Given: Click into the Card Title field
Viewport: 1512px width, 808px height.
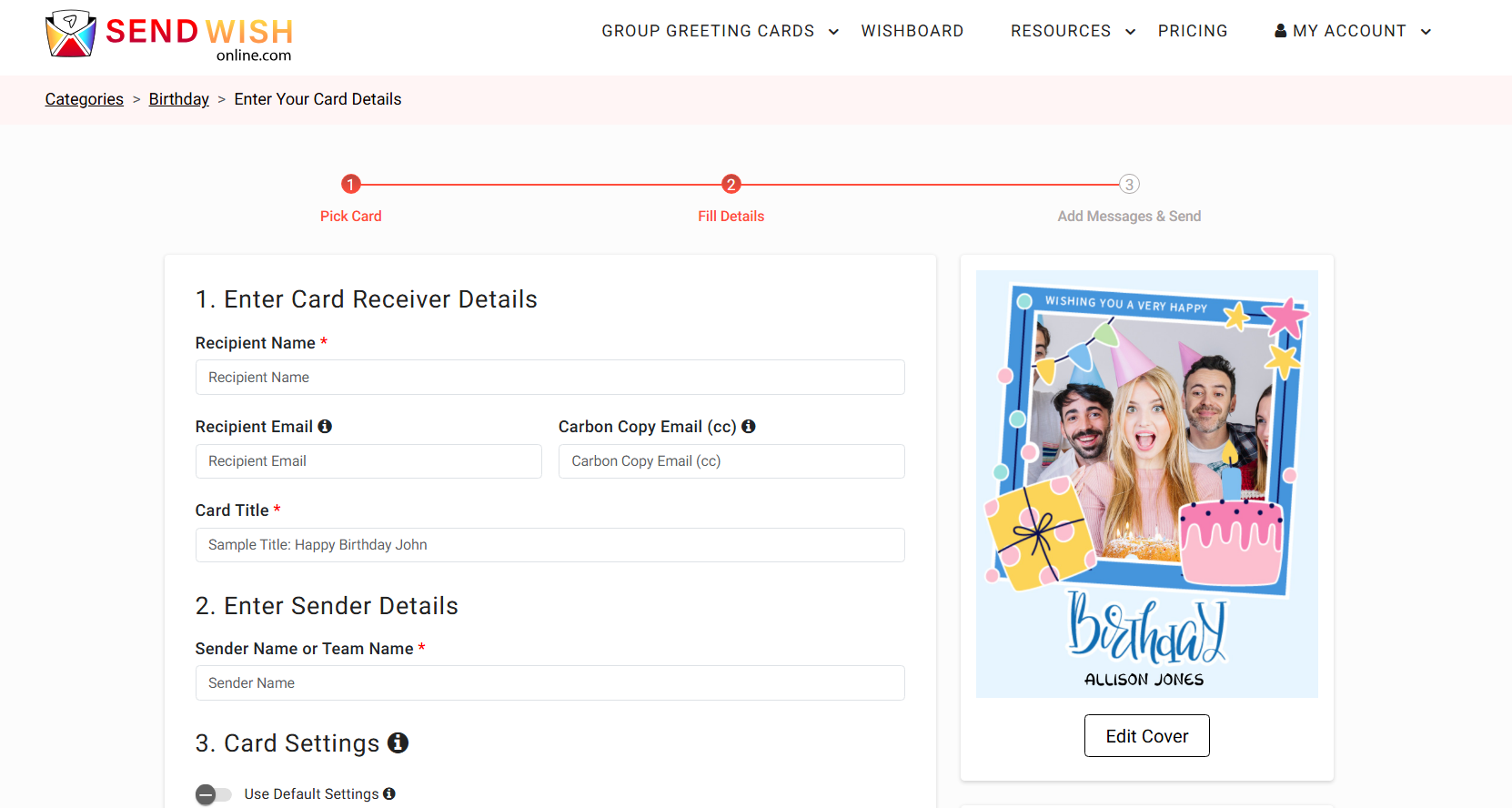Looking at the screenshot, I should [x=549, y=545].
